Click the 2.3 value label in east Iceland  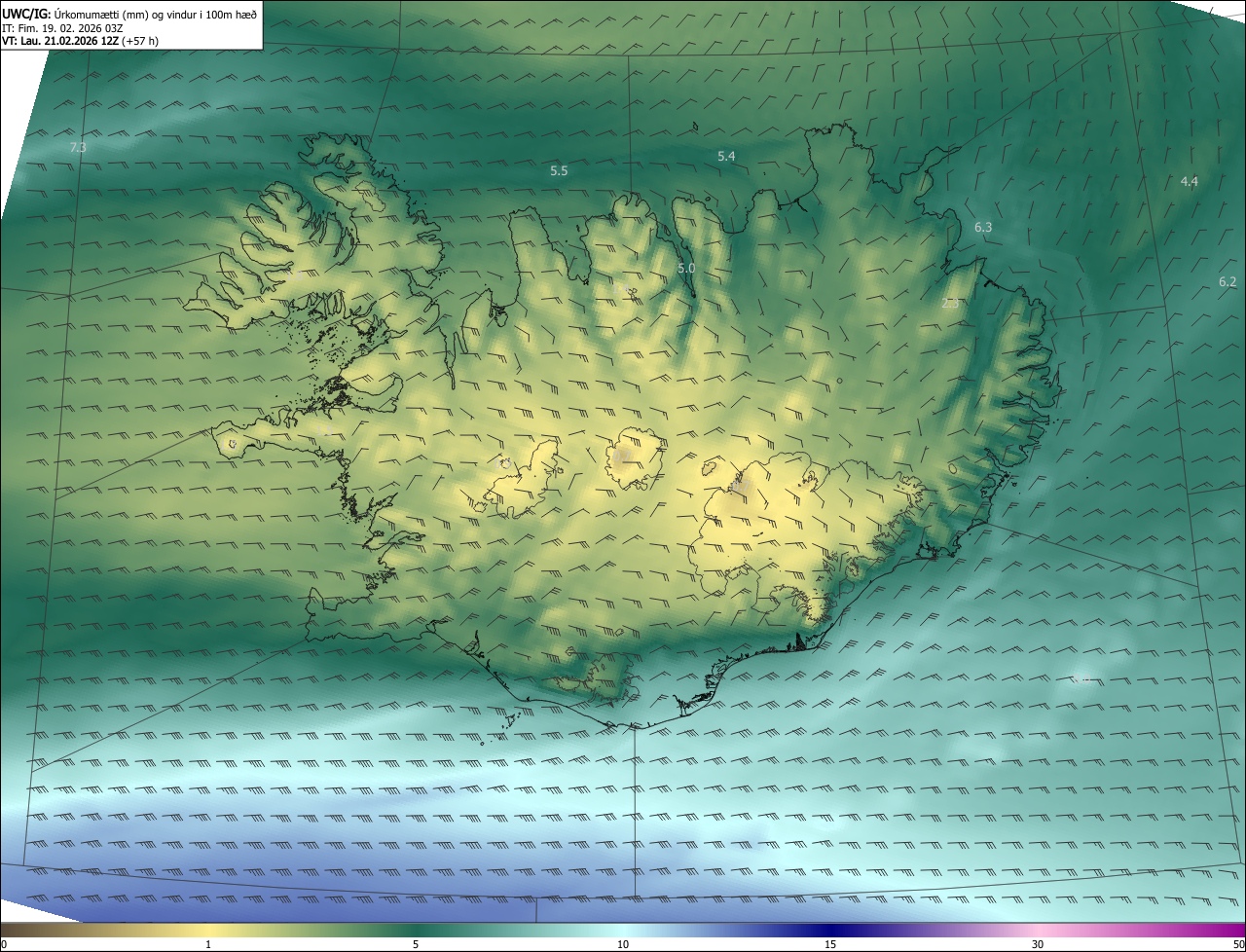pos(951,303)
